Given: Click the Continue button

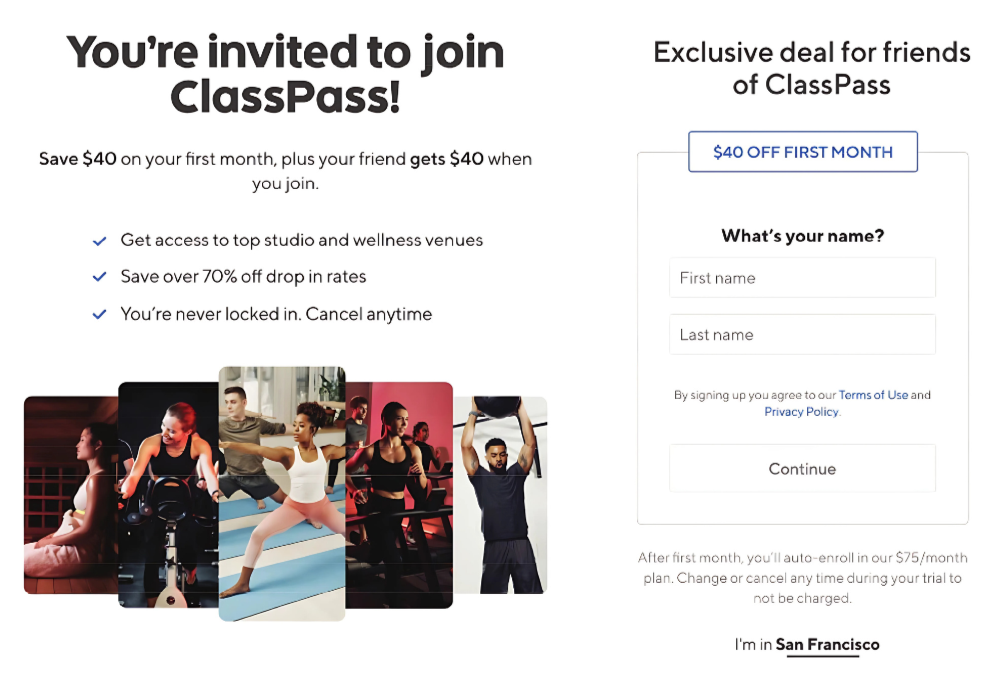Looking at the screenshot, I should 802,468.
